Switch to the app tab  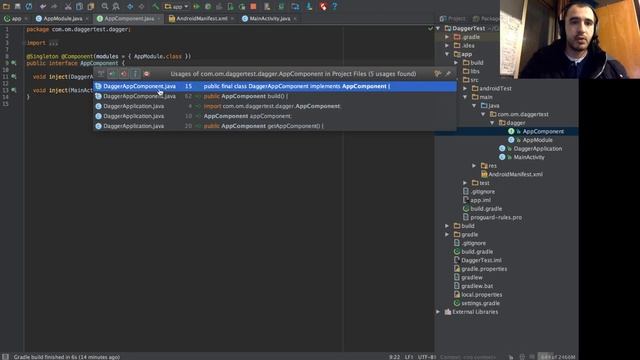point(16,19)
